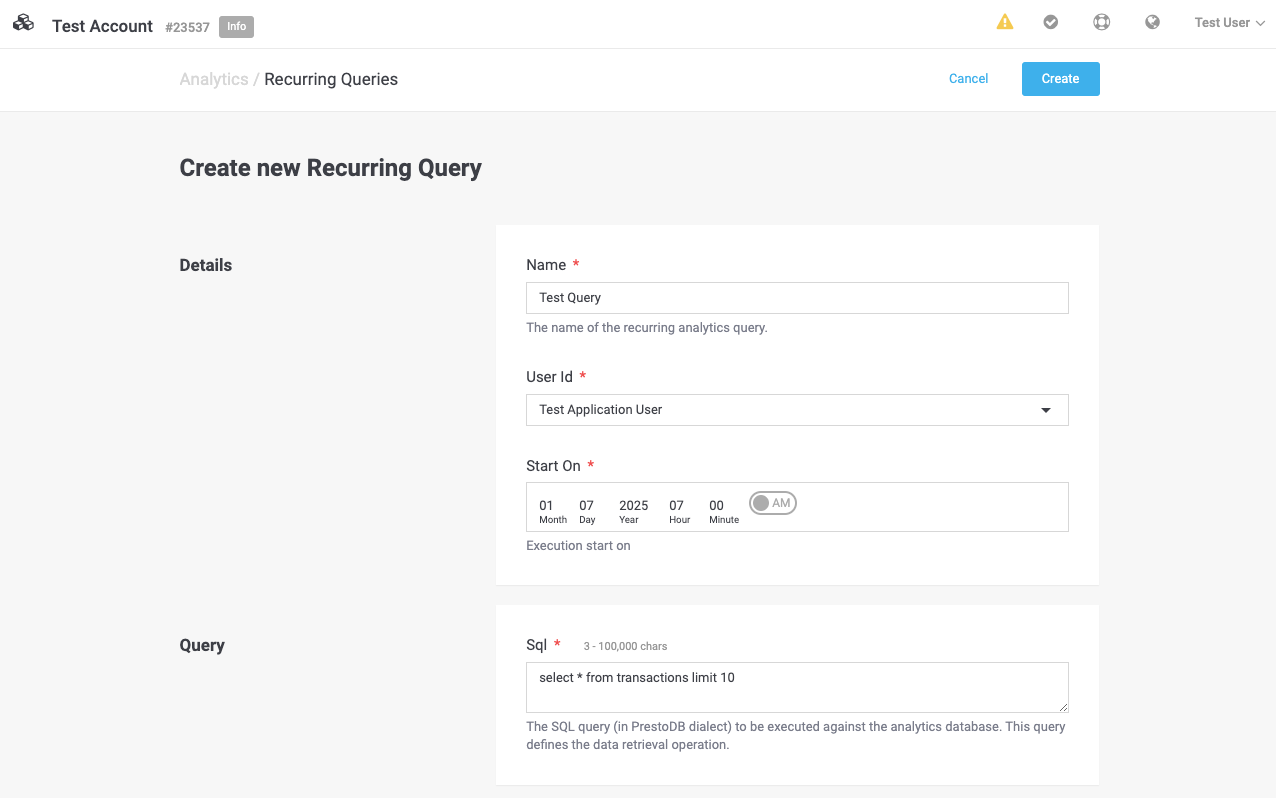Click the warning triangle alert icon
The height and width of the screenshot is (798, 1276).
(1005, 21)
